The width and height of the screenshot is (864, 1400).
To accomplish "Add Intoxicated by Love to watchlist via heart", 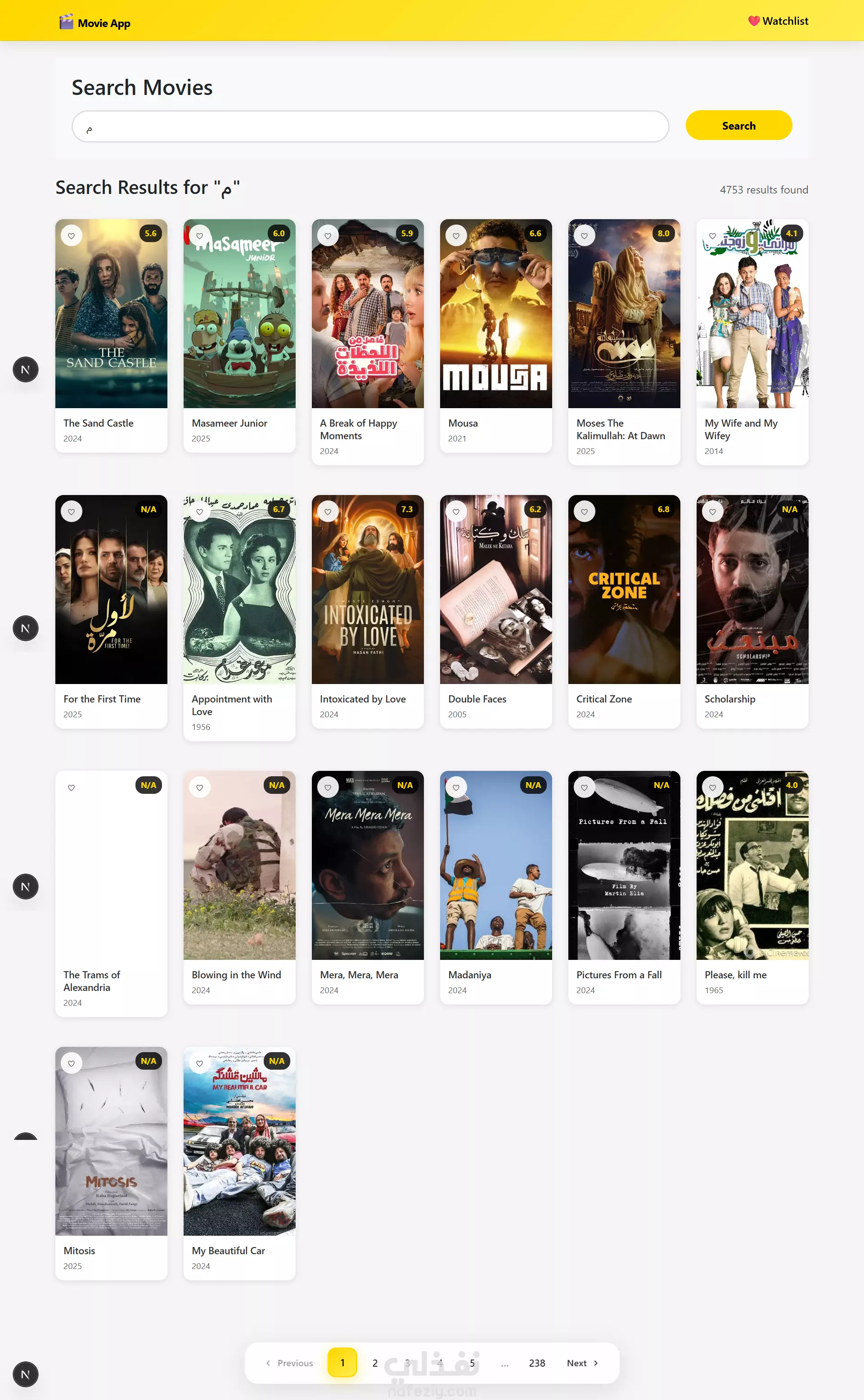I will (328, 511).
